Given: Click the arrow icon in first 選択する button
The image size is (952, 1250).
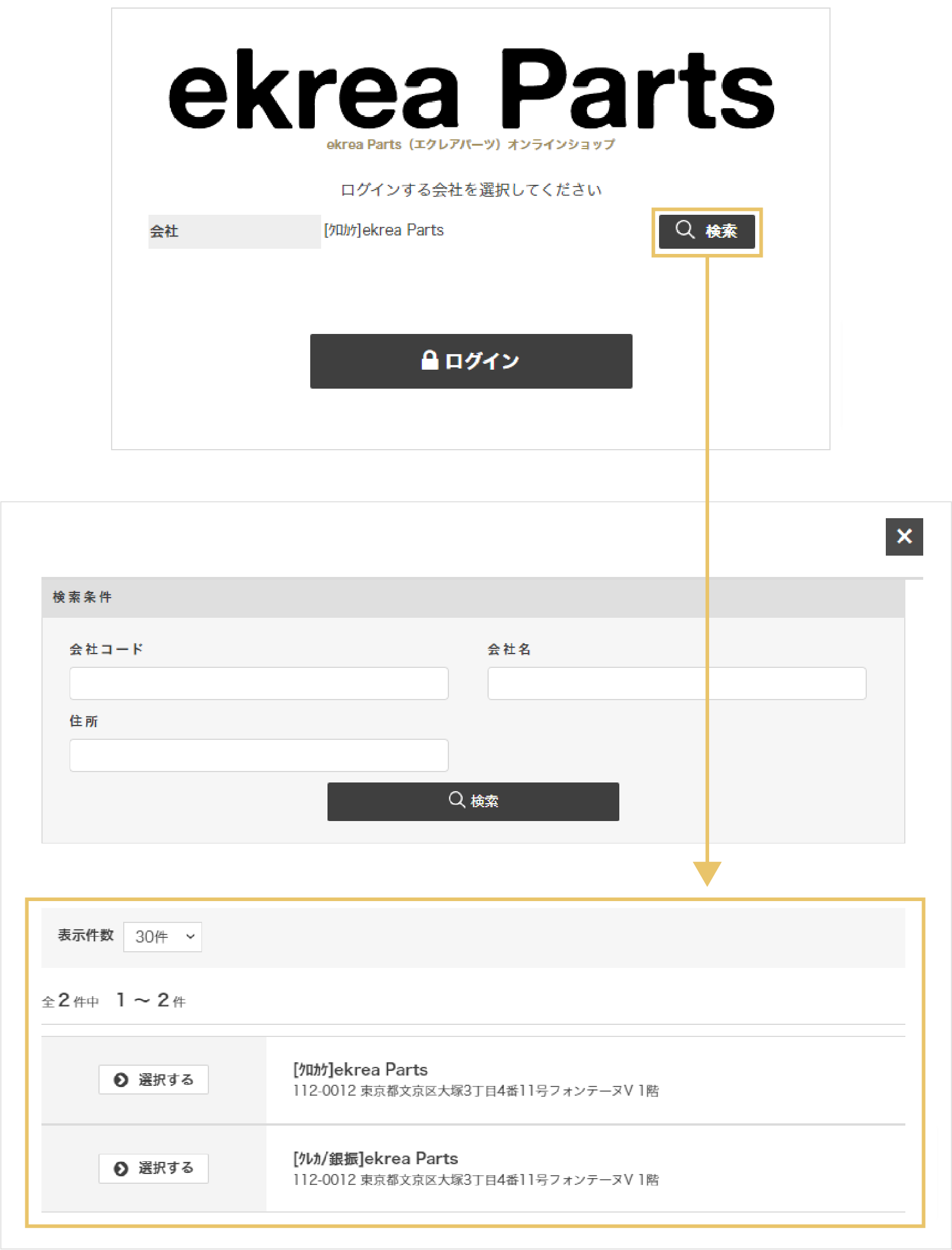Looking at the screenshot, I should coord(121,1080).
